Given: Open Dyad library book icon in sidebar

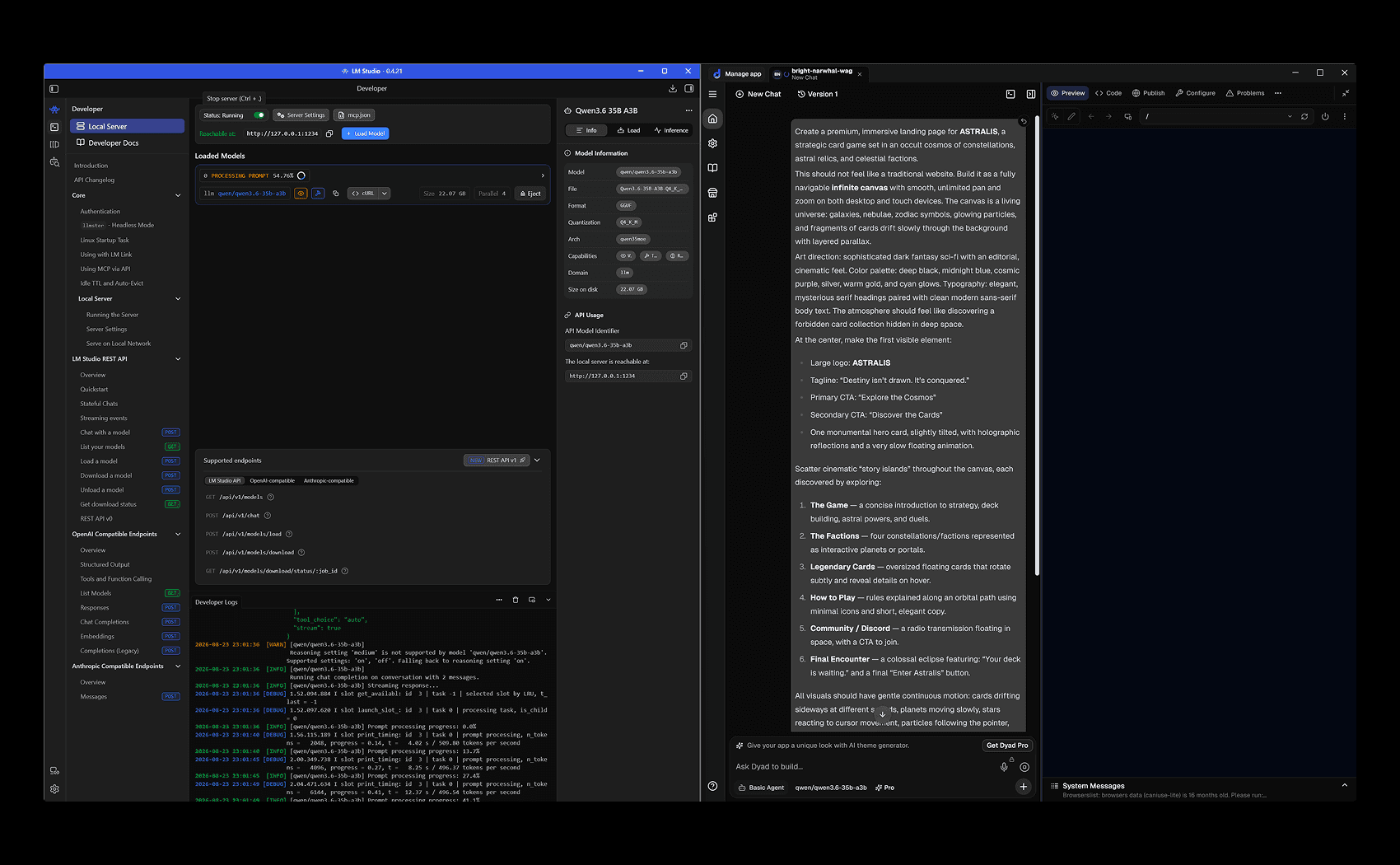Looking at the screenshot, I should (x=712, y=168).
